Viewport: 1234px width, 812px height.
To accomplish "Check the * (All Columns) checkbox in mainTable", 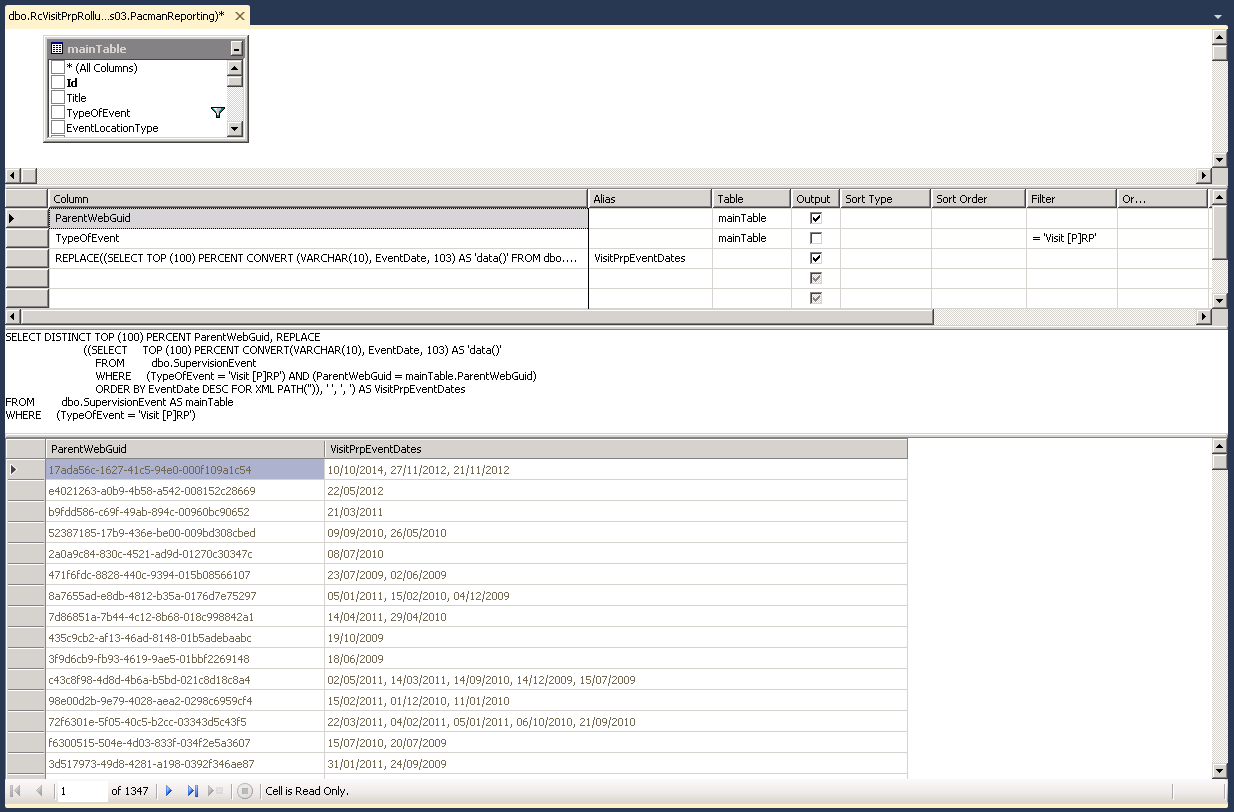I will coord(58,68).
